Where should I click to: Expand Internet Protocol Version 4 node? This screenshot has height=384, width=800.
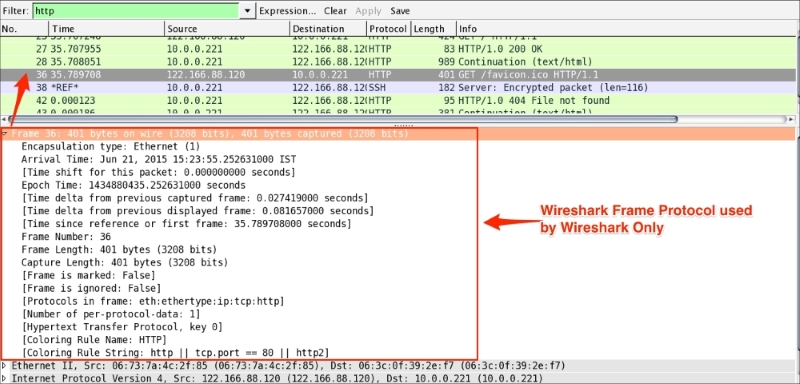point(5,378)
